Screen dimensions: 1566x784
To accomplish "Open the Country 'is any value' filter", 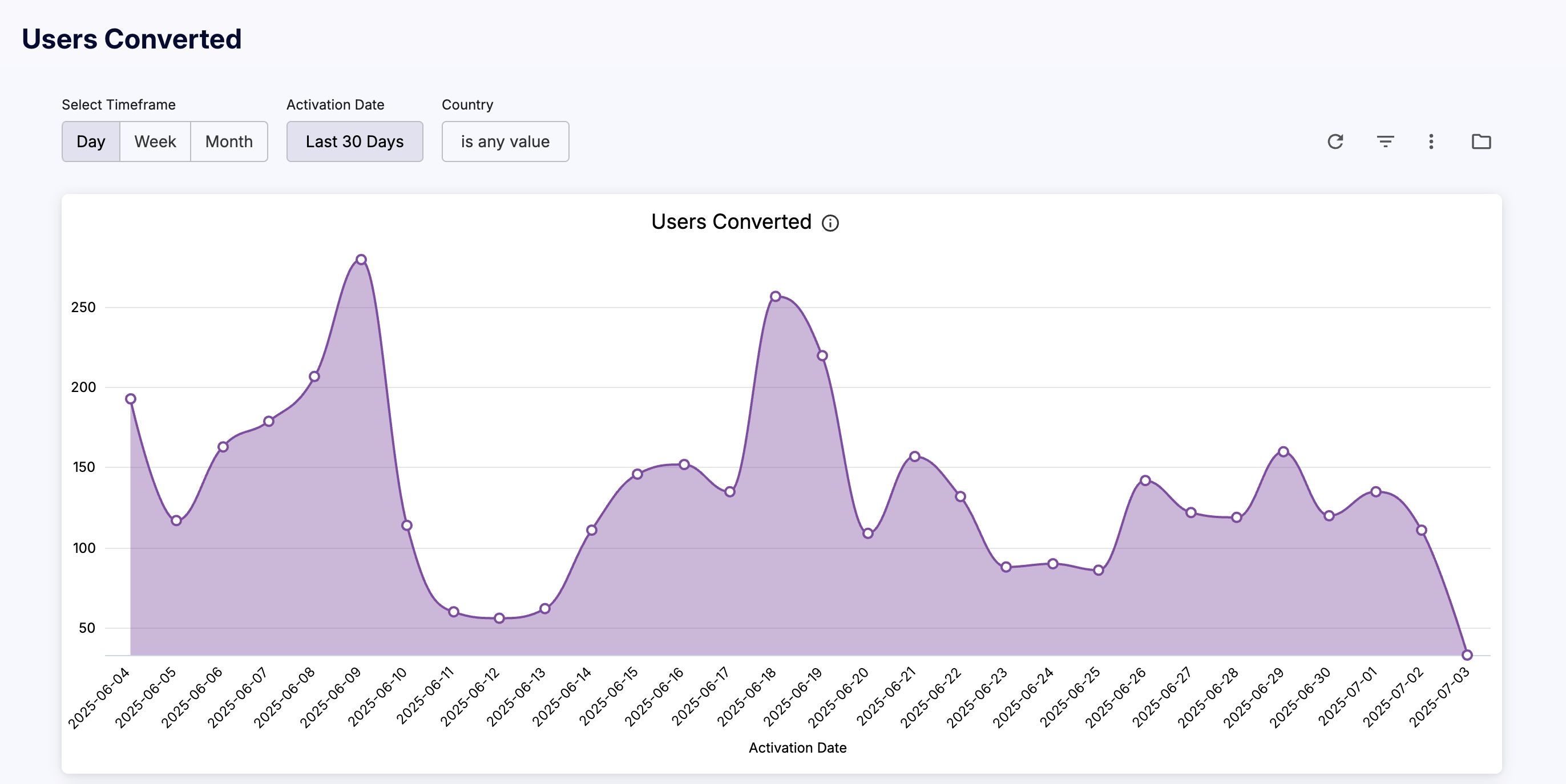I will tap(505, 142).
